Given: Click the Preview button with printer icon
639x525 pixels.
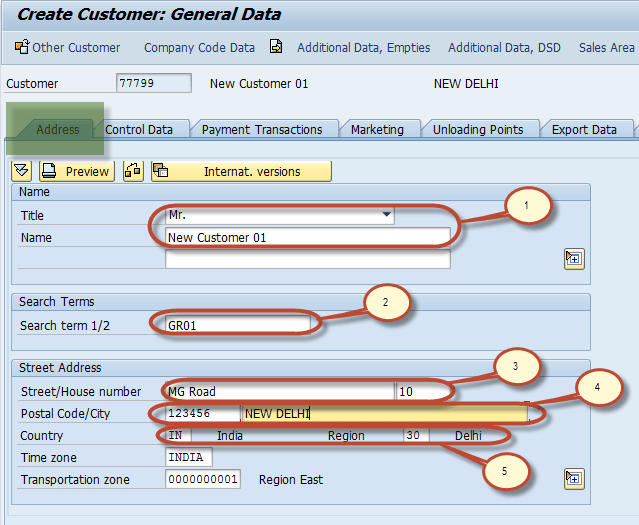Looking at the screenshot, I should point(76,171).
